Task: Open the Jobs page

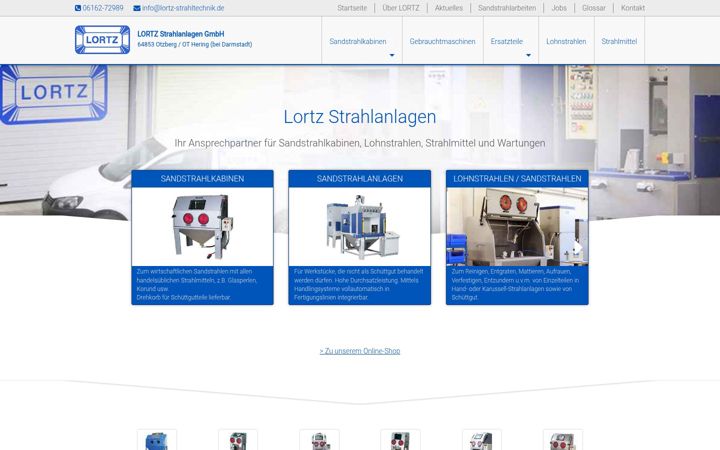Action: point(559,8)
